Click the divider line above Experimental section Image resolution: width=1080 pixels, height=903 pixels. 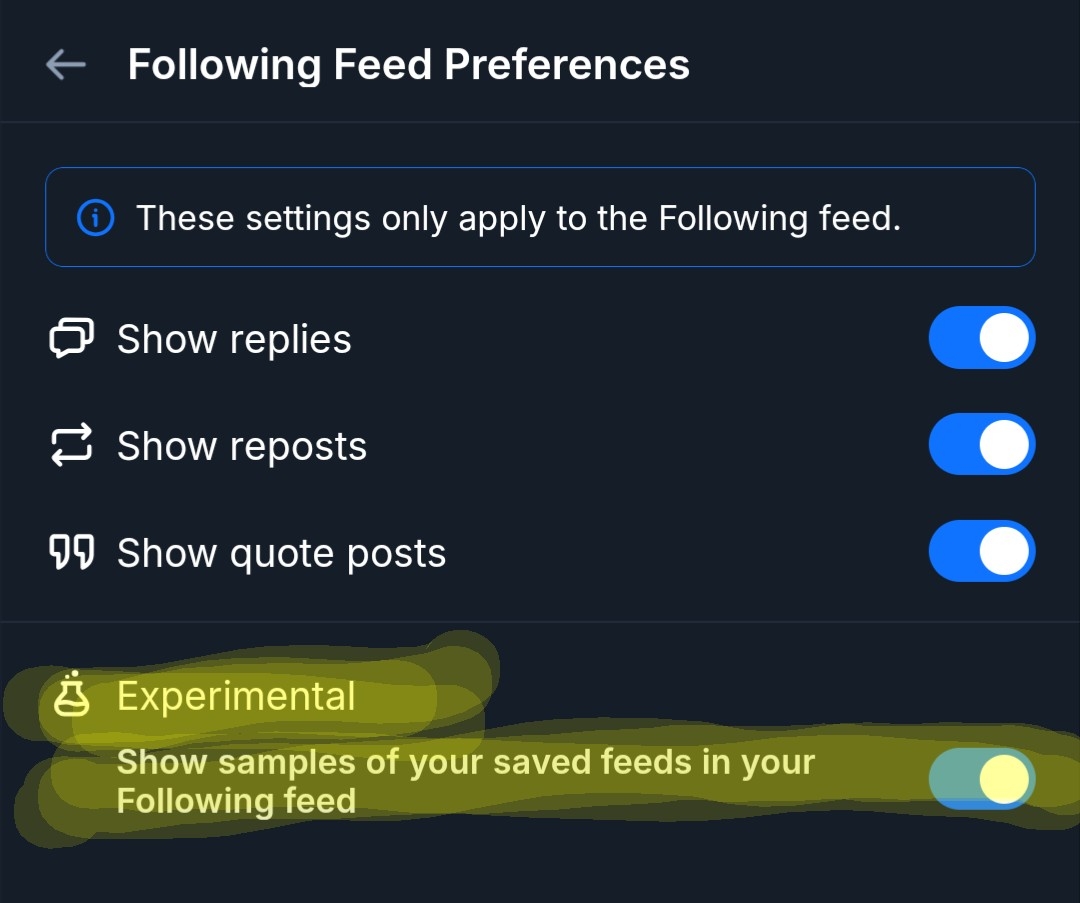point(540,622)
